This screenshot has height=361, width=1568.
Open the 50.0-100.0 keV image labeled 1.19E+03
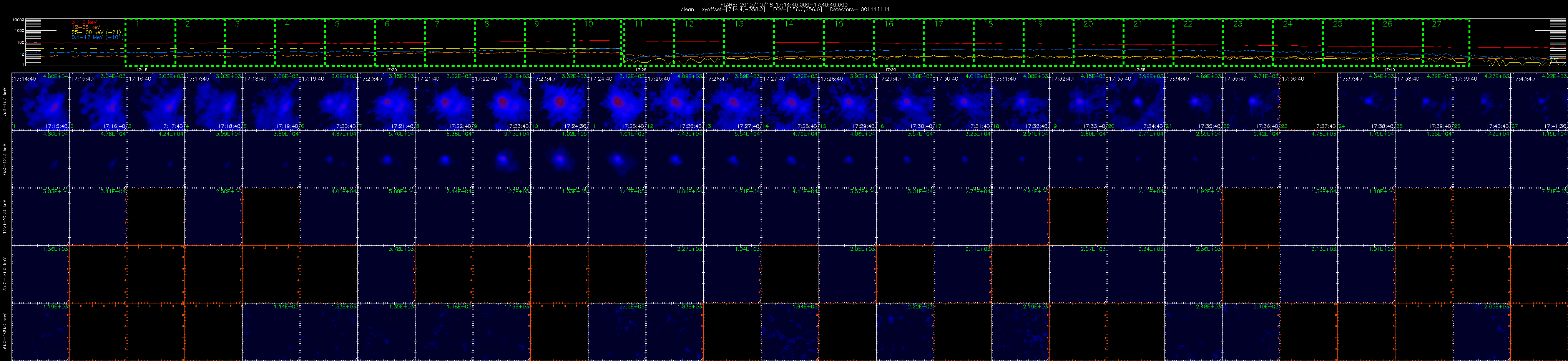(x=41, y=332)
